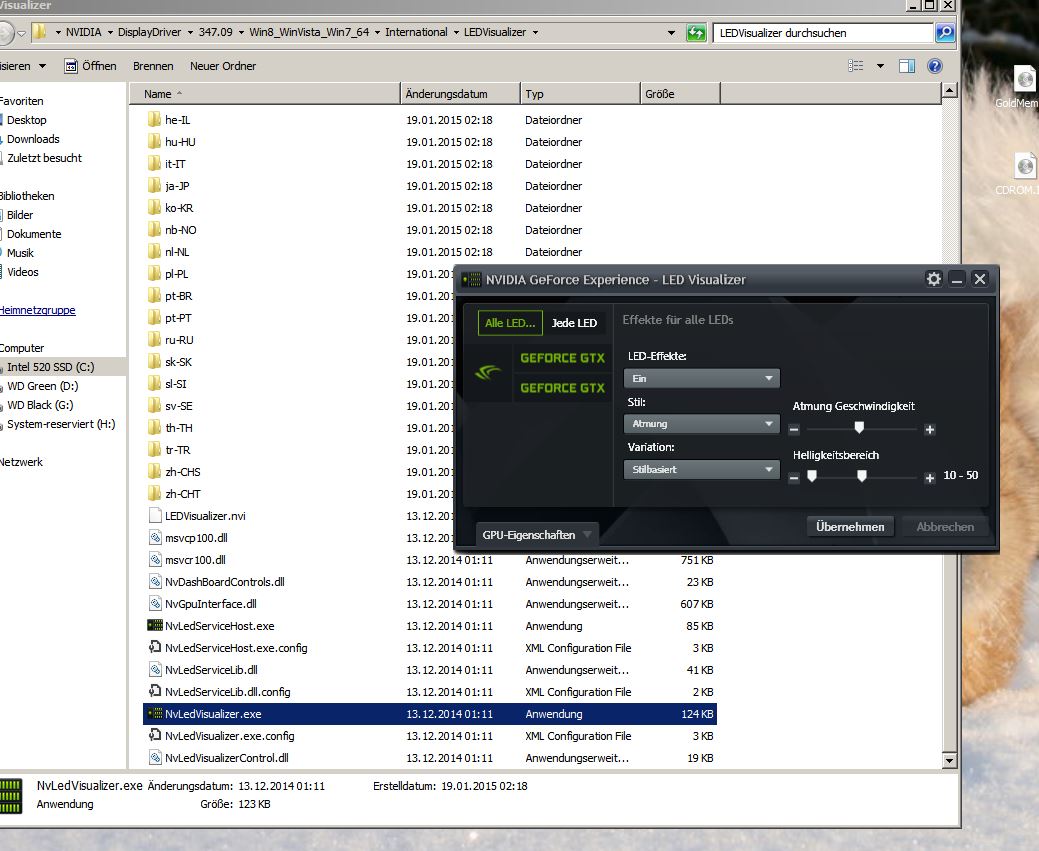The width and height of the screenshot is (1039, 851).
Task: Select the zh-CHT folder icon
Action: pos(154,493)
